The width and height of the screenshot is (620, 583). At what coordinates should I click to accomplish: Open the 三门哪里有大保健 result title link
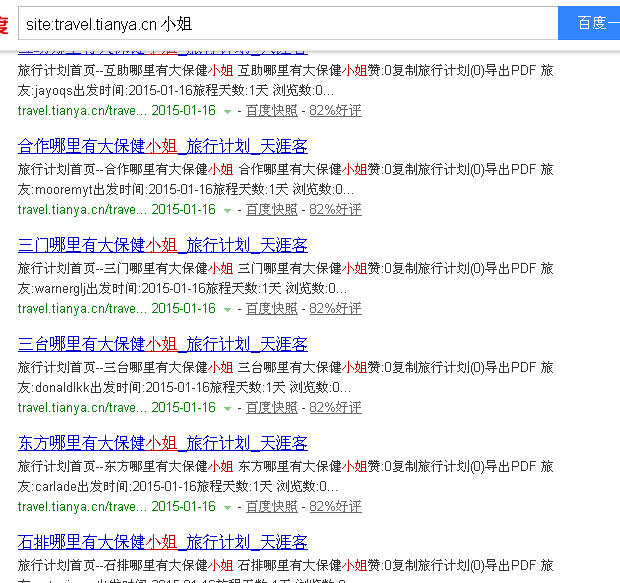(x=162, y=245)
